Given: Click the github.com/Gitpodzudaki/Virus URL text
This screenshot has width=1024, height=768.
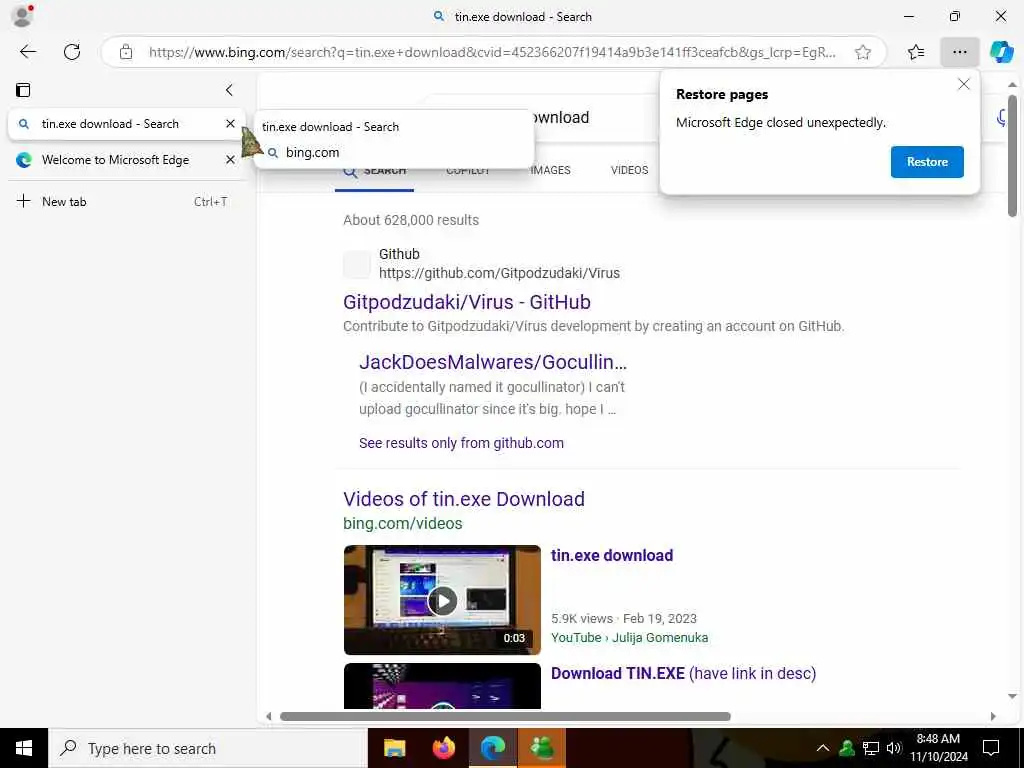Looking at the screenshot, I should click(499, 273).
